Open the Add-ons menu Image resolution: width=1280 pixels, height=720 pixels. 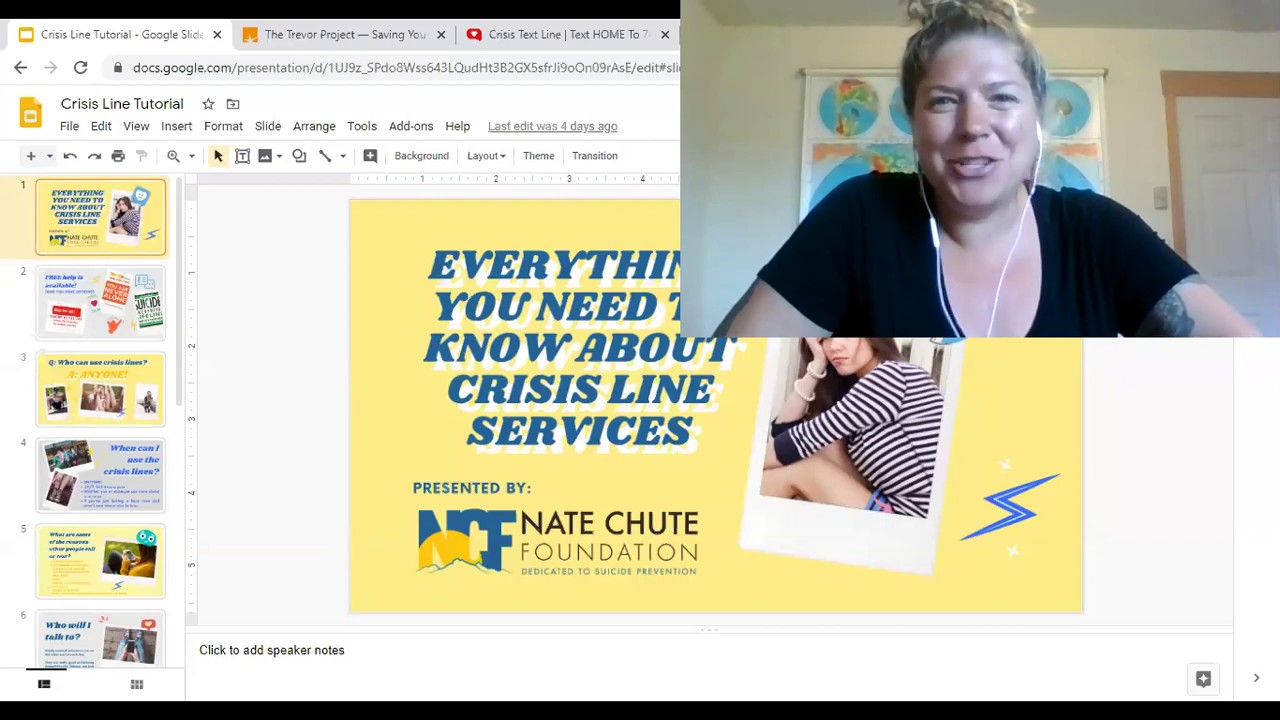pyautogui.click(x=411, y=126)
